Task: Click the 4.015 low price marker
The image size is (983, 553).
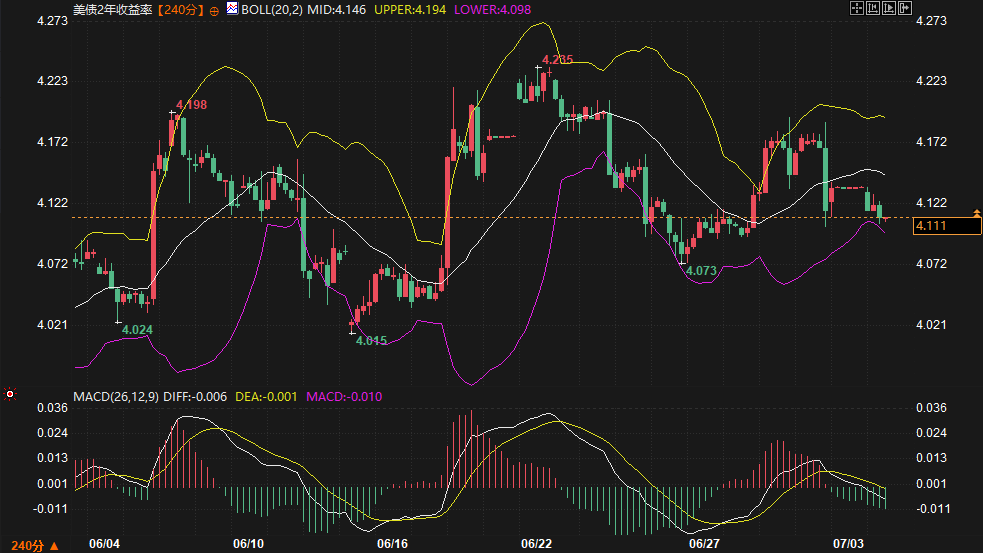Action: click(371, 340)
